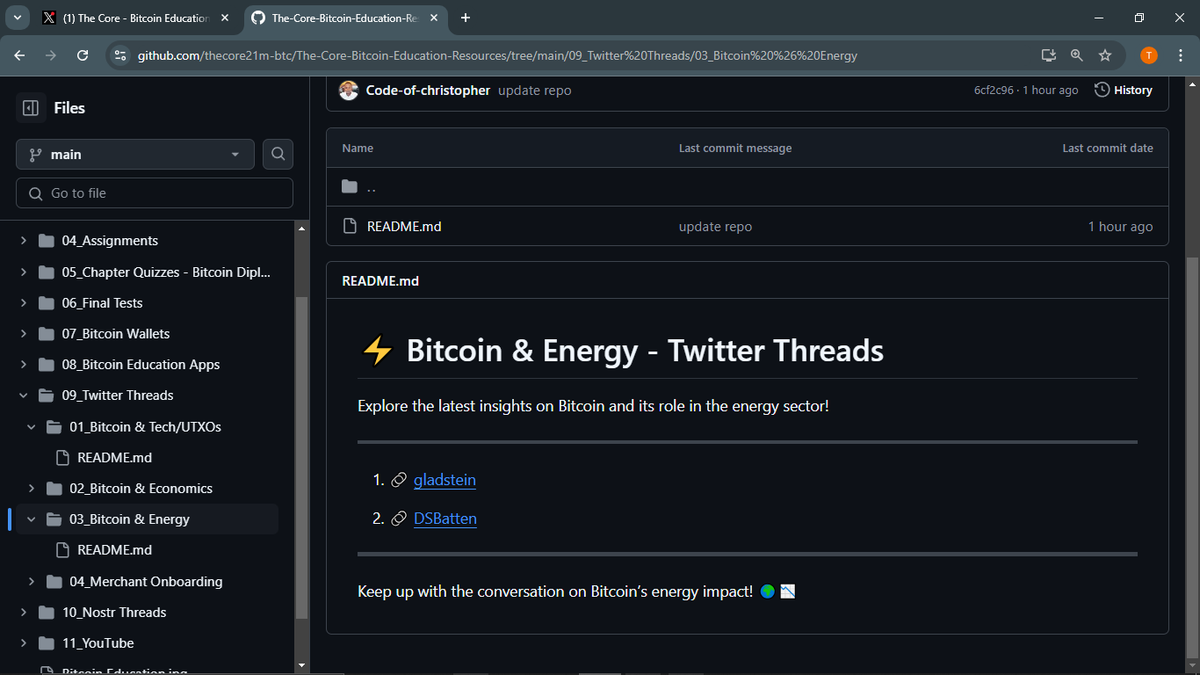Click the browser back arrow
Screen dimensions: 1200x675
20,55
